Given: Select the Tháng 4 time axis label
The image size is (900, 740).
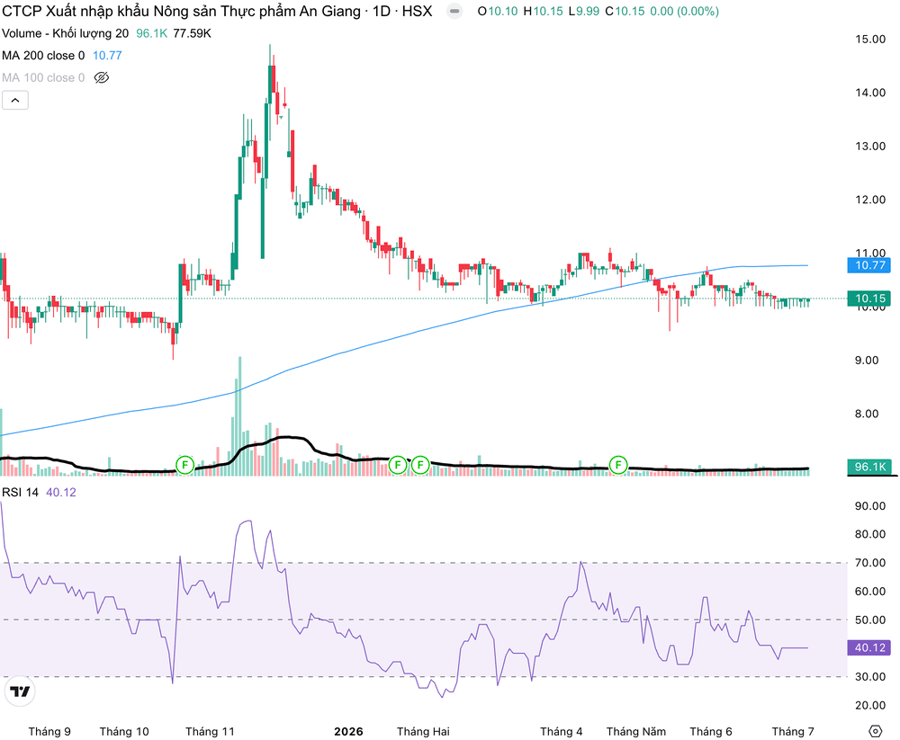Looking at the screenshot, I should tap(561, 731).
